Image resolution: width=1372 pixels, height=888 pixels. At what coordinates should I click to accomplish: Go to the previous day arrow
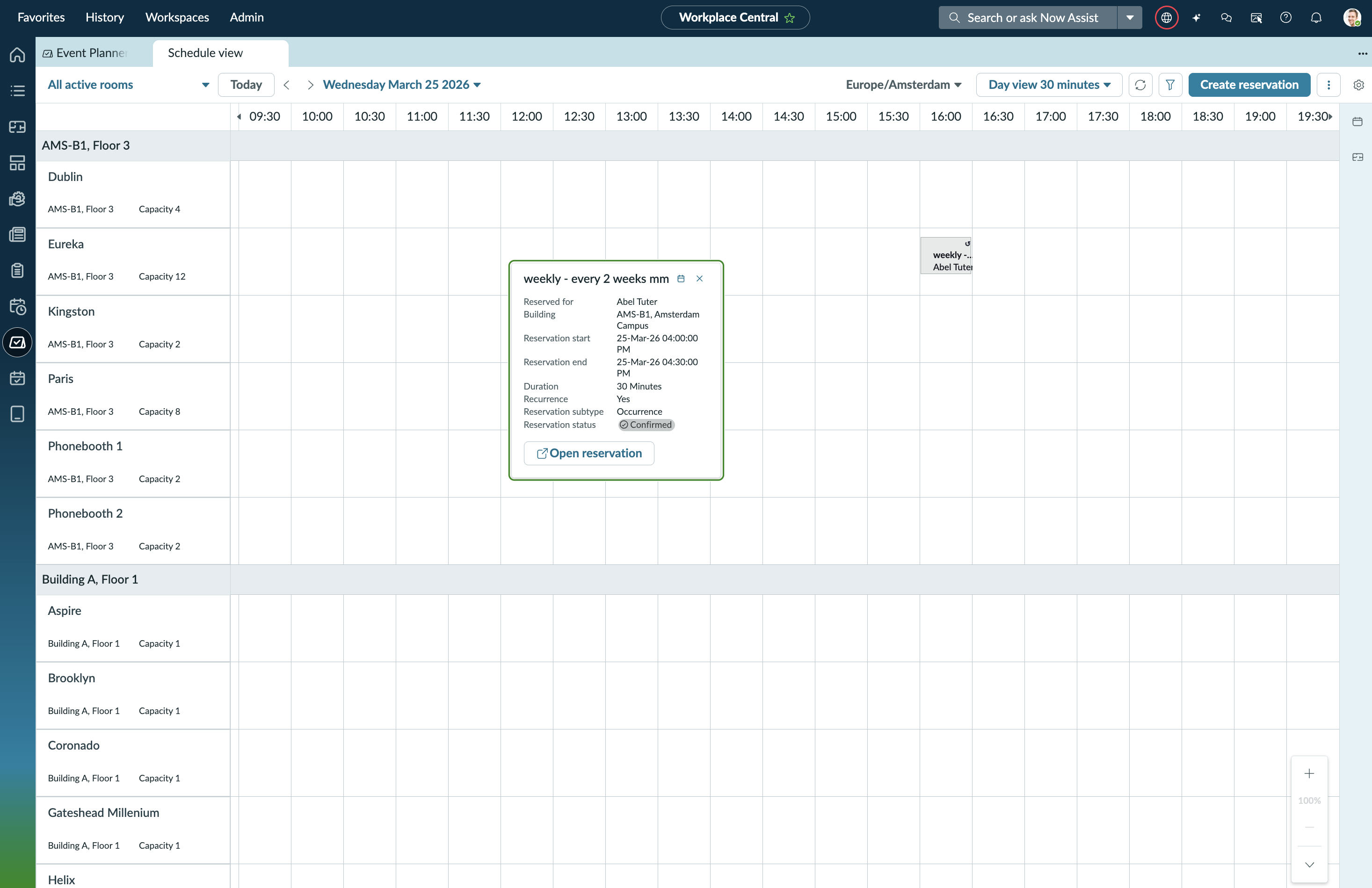[286, 85]
